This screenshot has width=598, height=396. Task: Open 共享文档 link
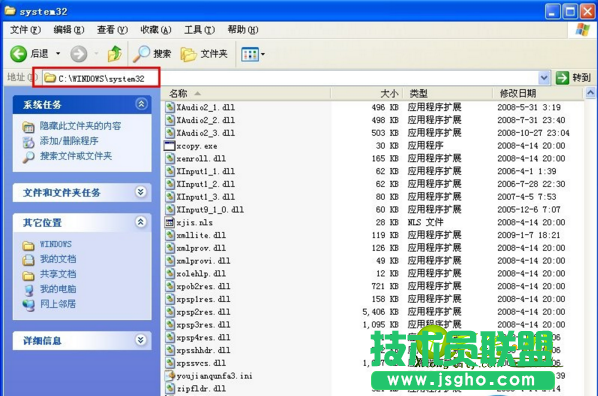[58, 274]
